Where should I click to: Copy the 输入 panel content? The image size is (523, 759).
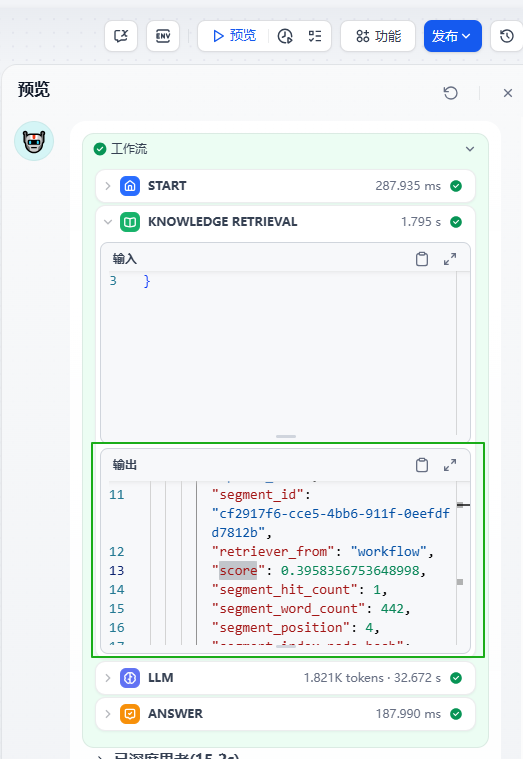(422, 259)
